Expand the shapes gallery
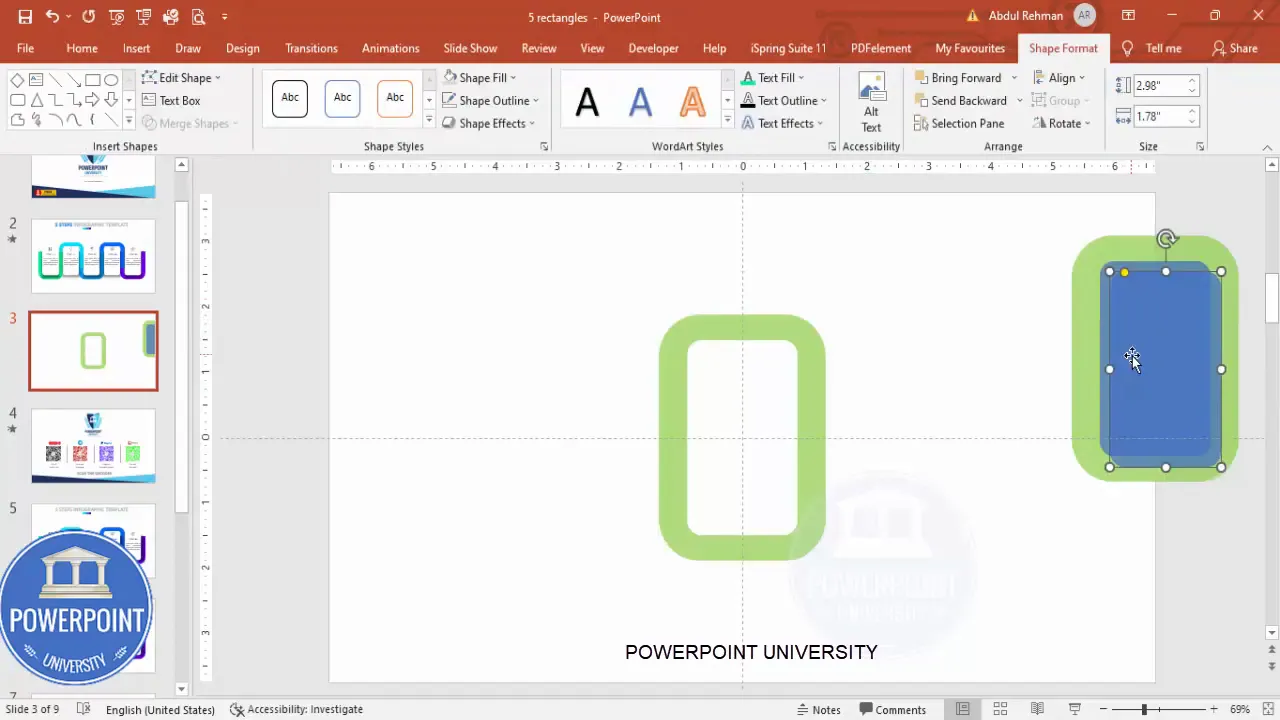The image size is (1280, 720). [128, 121]
